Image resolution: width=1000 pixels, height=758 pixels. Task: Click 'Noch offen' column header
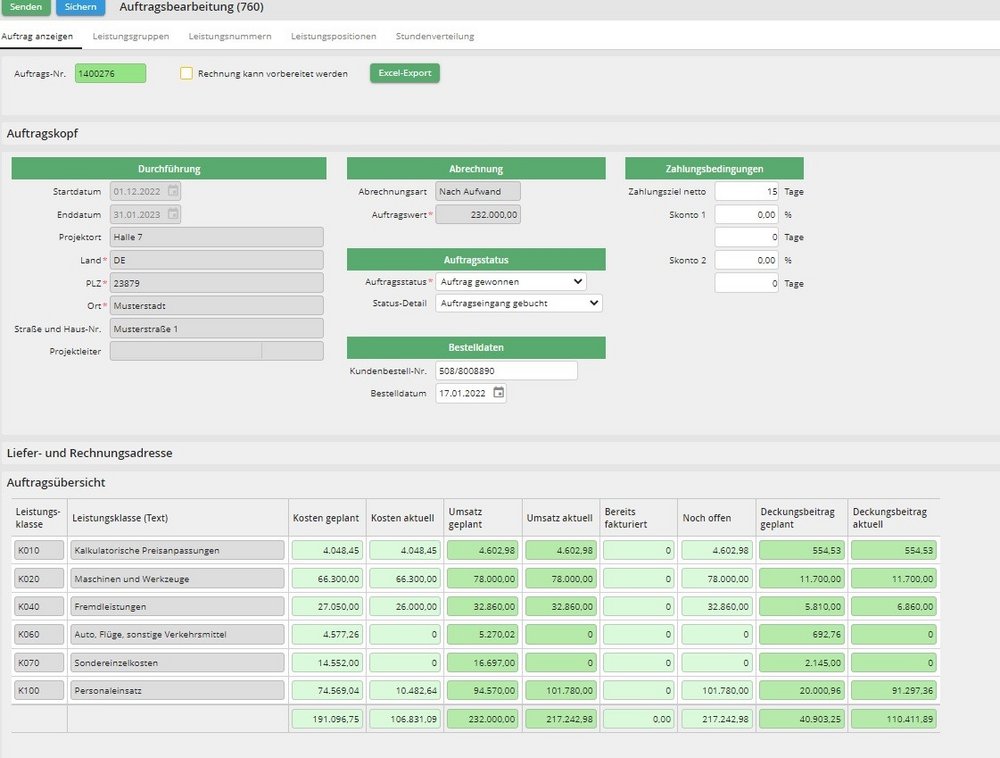[x=707, y=518]
